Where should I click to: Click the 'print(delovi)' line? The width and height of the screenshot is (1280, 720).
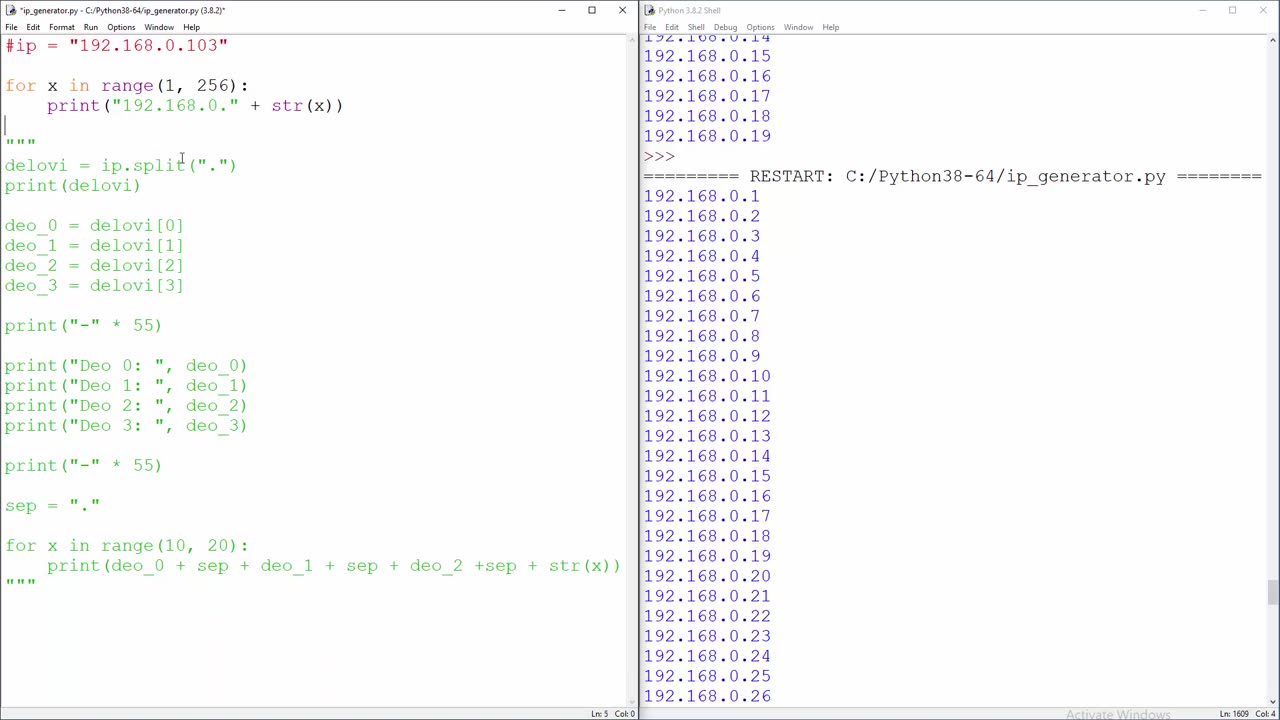[x=72, y=186]
